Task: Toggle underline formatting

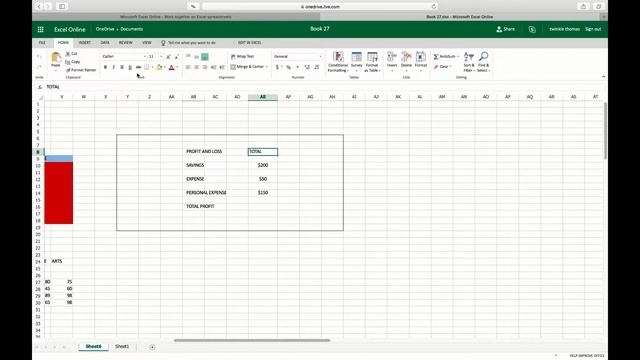Action: [x=122, y=67]
